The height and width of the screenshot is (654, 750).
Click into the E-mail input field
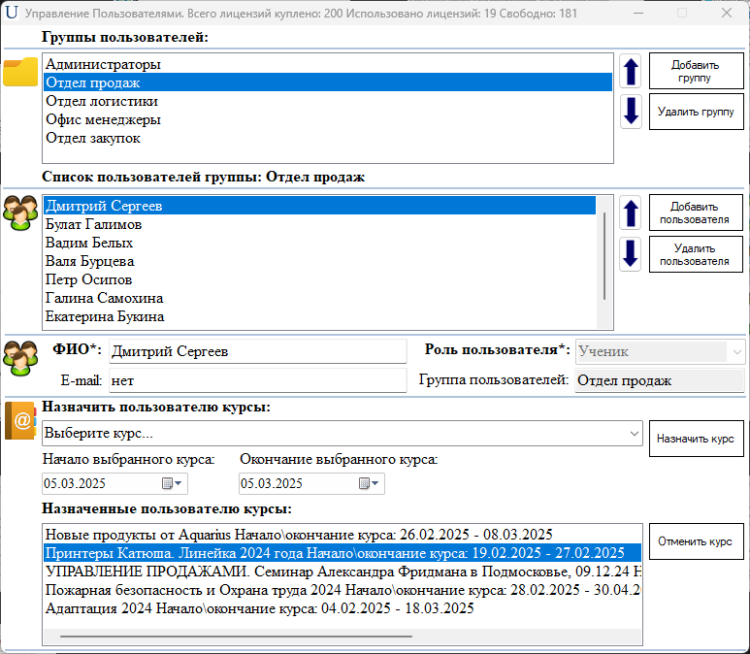pyautogui.click(x=257, y=380)
